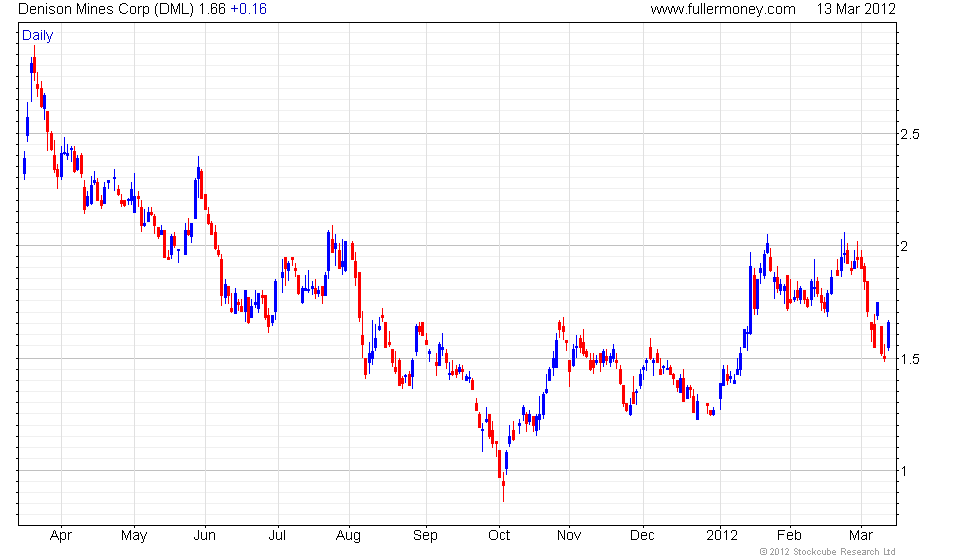Click the 'Jul' month label
This screenshot has width=980, height=560.
pos(277,536)
